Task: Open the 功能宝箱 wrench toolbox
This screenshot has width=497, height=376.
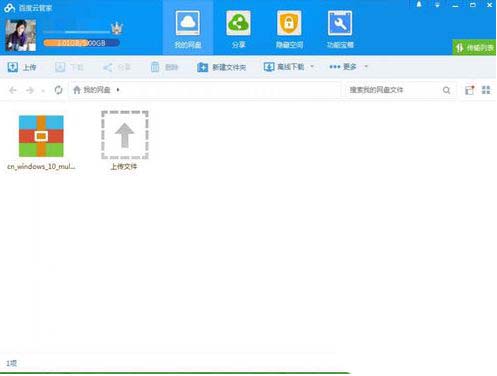Action: 340,29
